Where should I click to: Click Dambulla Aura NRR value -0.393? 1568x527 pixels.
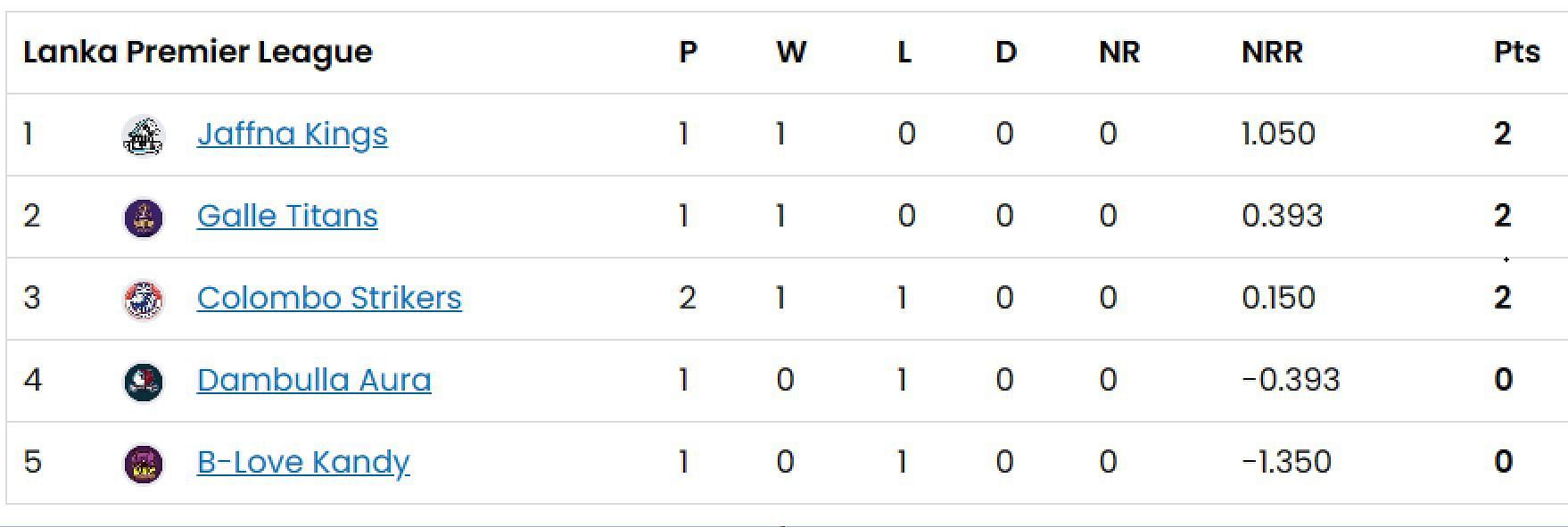(x=1291, y=380)
